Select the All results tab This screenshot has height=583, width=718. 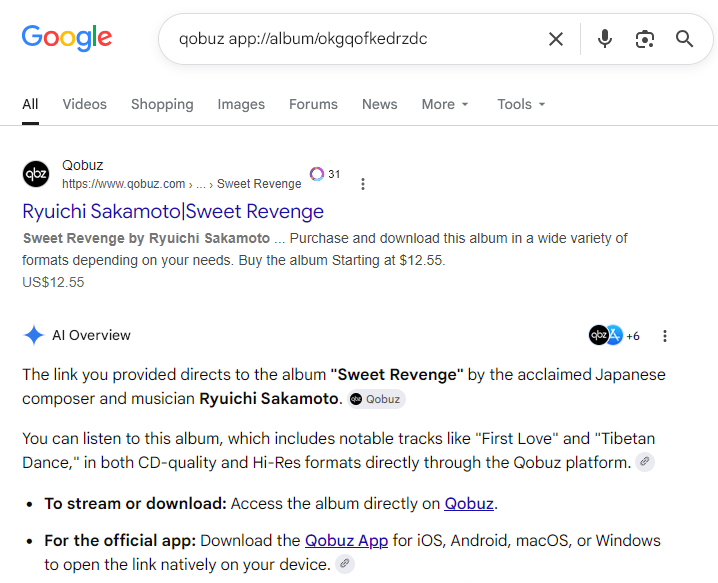click(x=30, y=104)
